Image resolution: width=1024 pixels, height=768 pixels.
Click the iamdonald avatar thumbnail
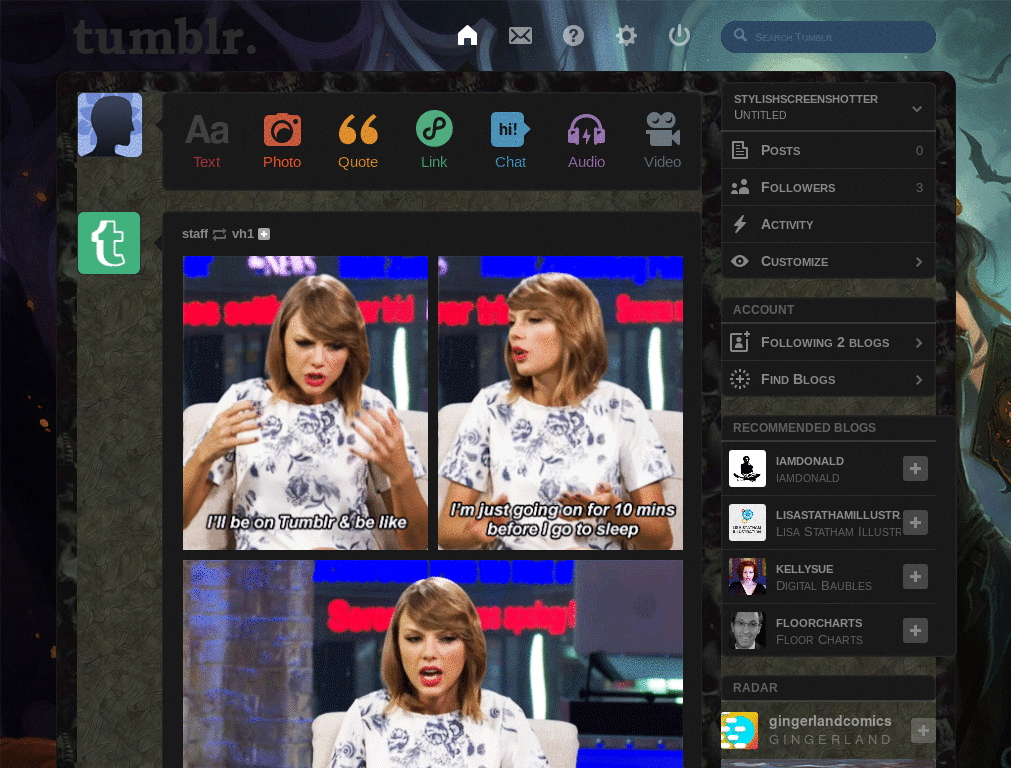(x=747, y=468)
